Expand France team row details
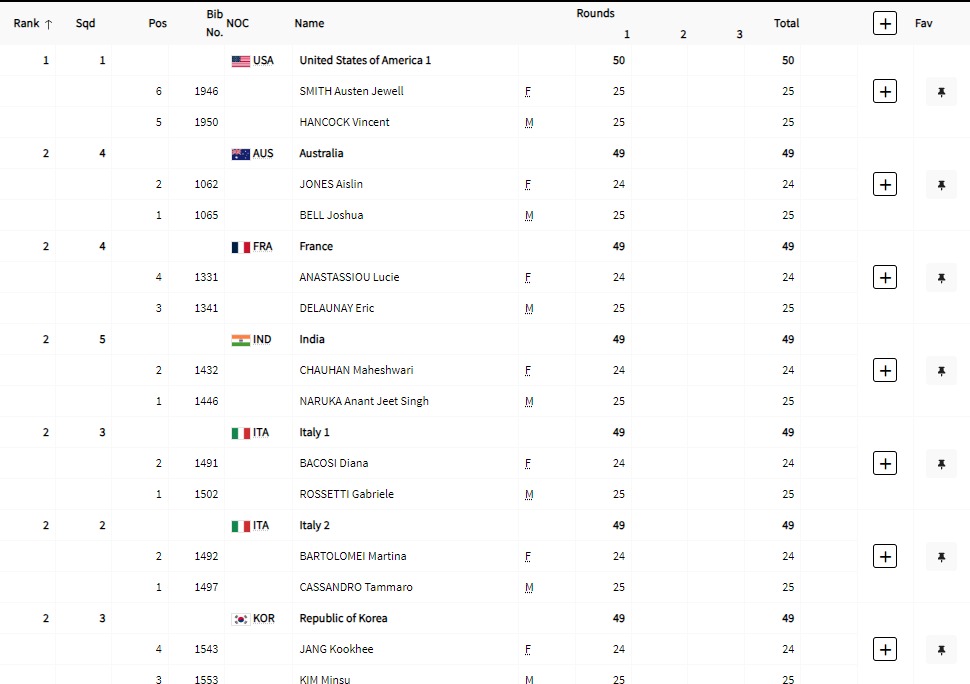The image size is (970, 684). (x=884, y=277)
